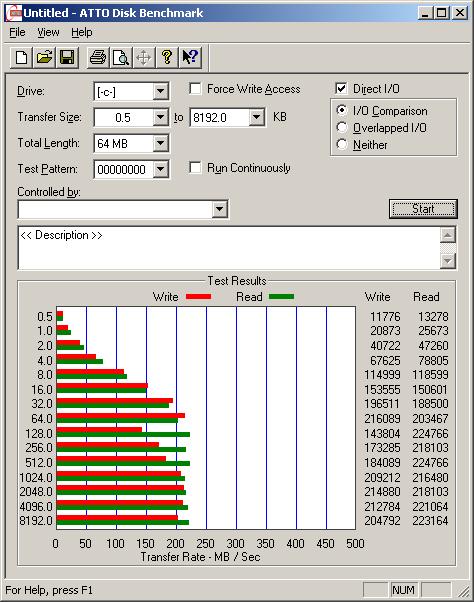Expand the maximum Transfer Size 8192.0 dropdown
This screenshot has width=474, height=602.
click(256, 117)
